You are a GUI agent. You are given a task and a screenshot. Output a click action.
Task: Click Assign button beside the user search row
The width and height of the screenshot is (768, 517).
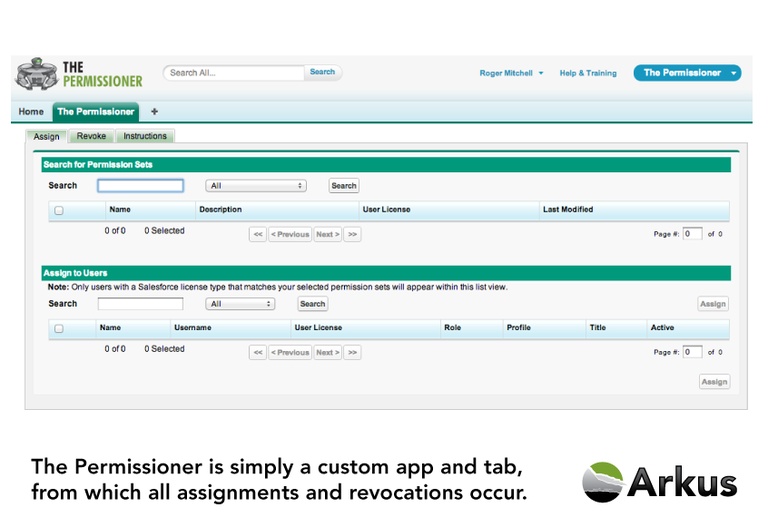pyautogui.click(x=713, y=304)
